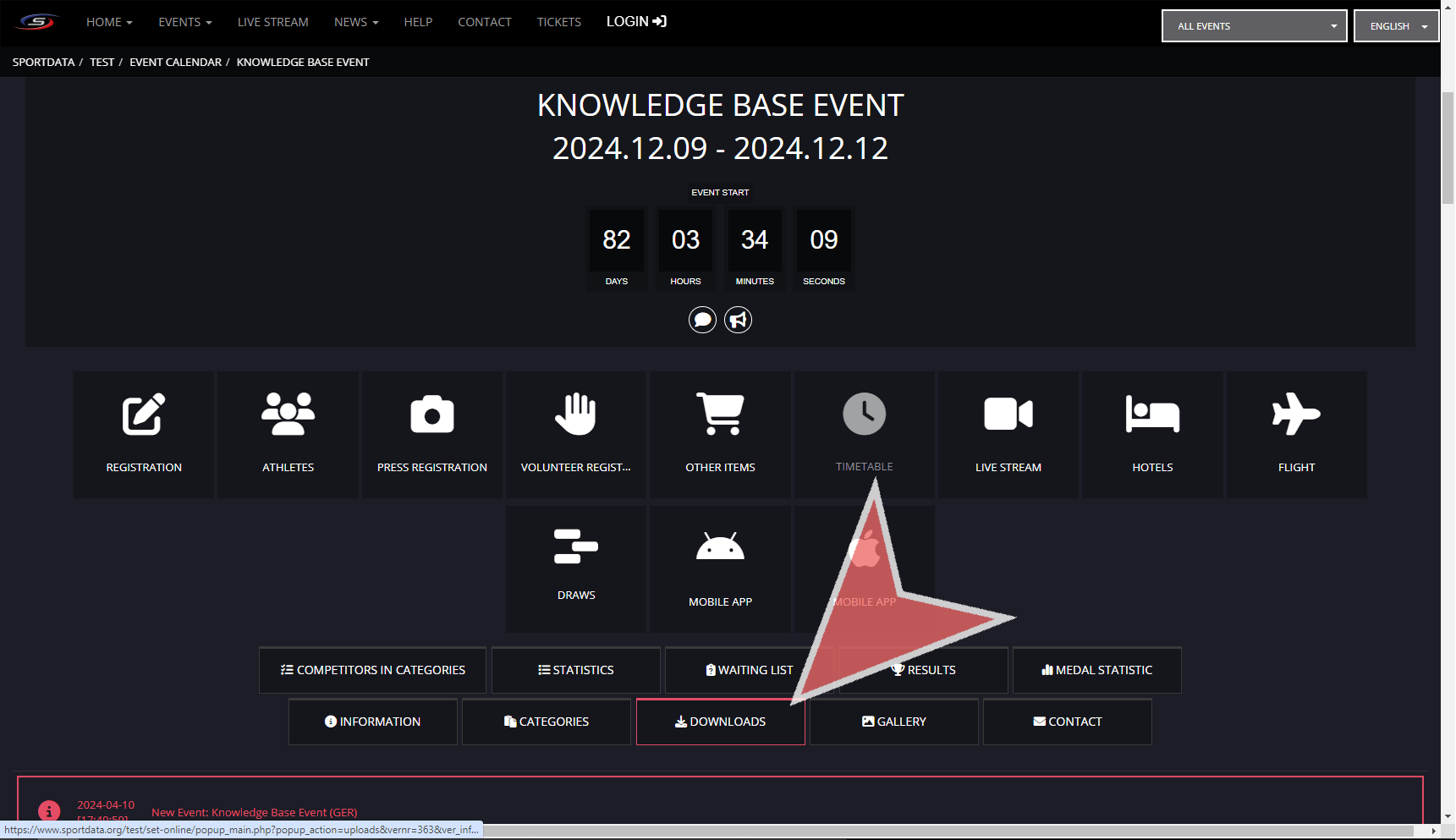Image resolution: width=1456 pixels, height=840 pixels.
Task: Click the Flight airplane icon
Action: click(1296, 415)
